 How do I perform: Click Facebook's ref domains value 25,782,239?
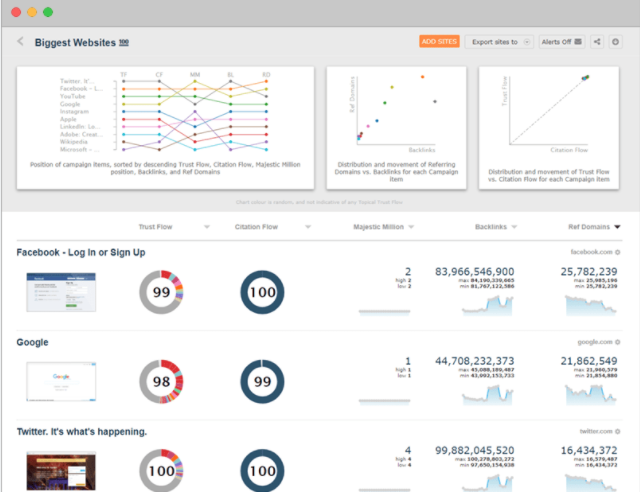[589, 272]
